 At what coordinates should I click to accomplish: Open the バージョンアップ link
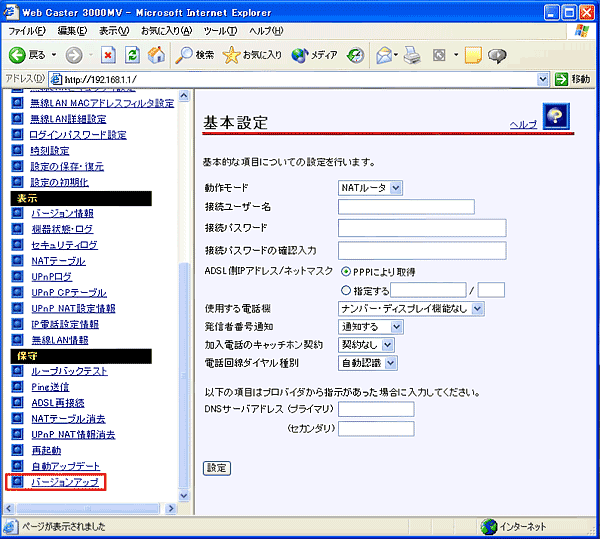tap(65, 482)
